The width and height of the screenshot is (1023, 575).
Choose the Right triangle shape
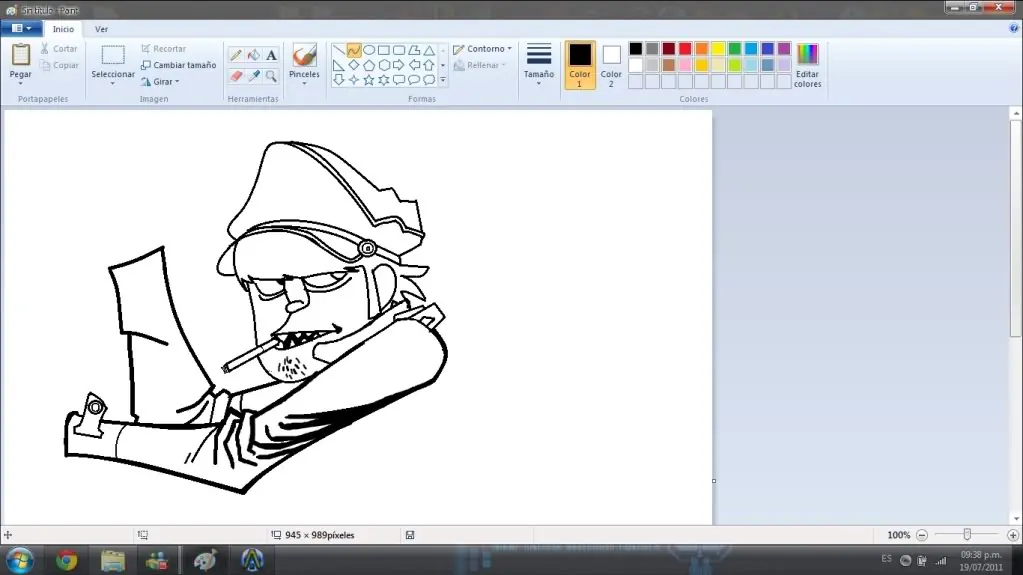click(x=339, y=65)
